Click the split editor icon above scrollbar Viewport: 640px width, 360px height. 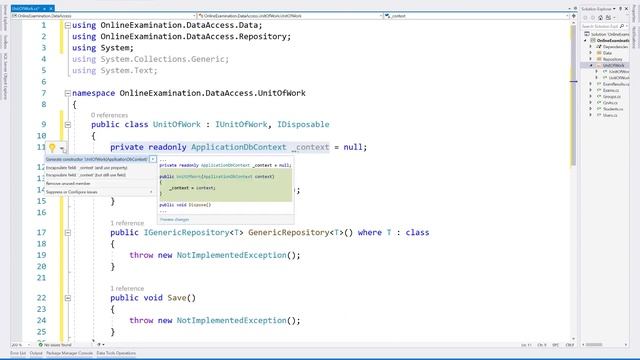point(573,16)
